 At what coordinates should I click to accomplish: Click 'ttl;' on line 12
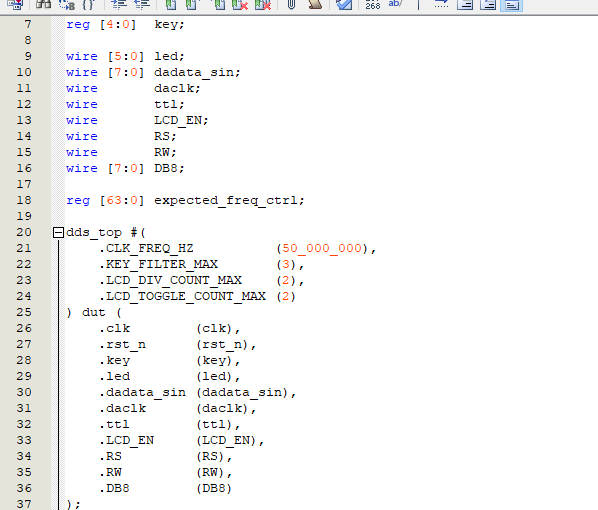coord(169,105)
